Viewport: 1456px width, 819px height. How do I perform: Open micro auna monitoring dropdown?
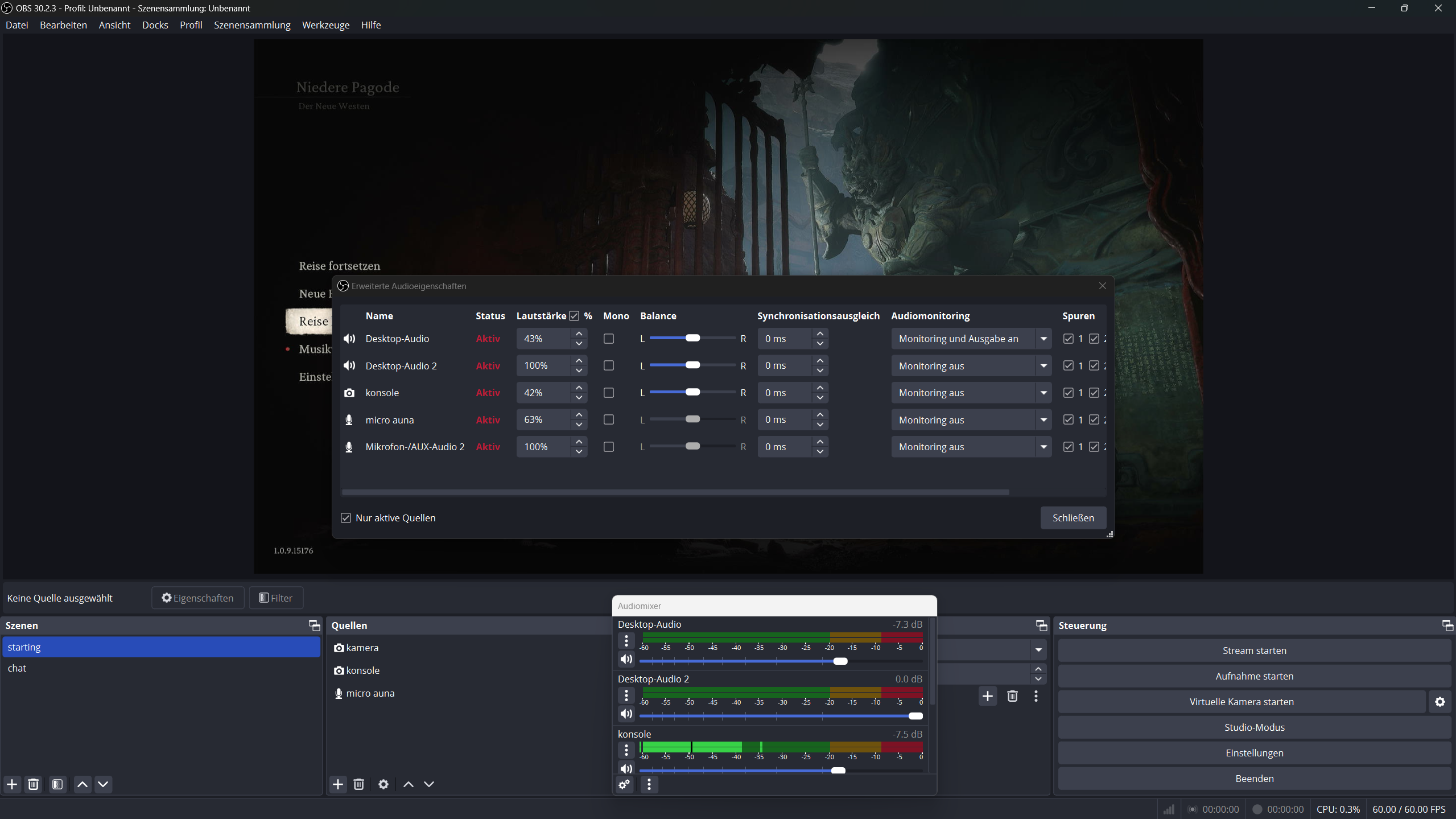1043,420
